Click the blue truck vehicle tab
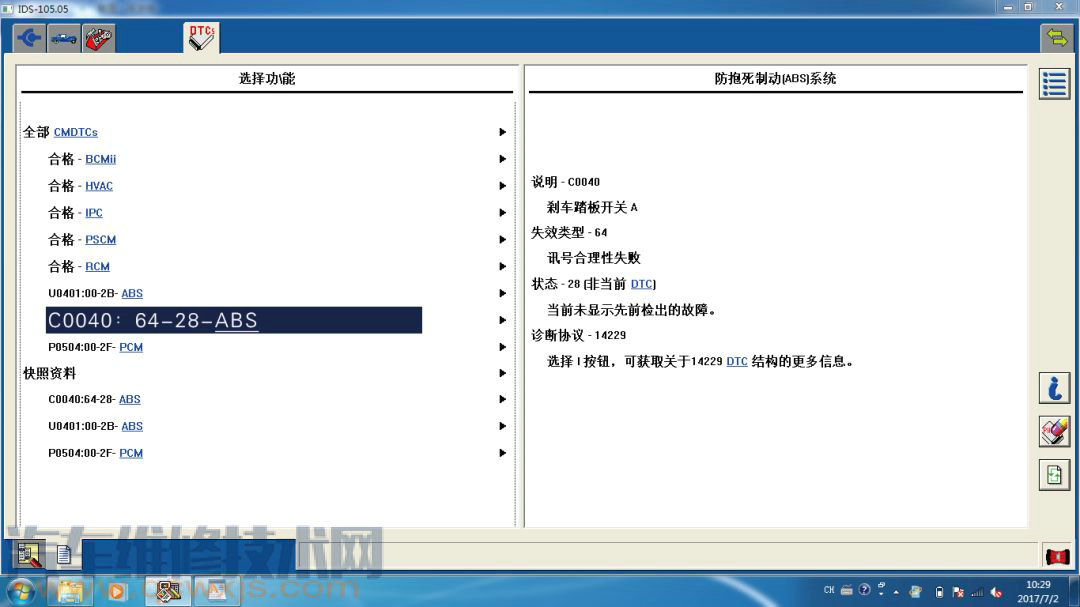The width and height of the screenshot is (1080, 607). click(64, 38)
